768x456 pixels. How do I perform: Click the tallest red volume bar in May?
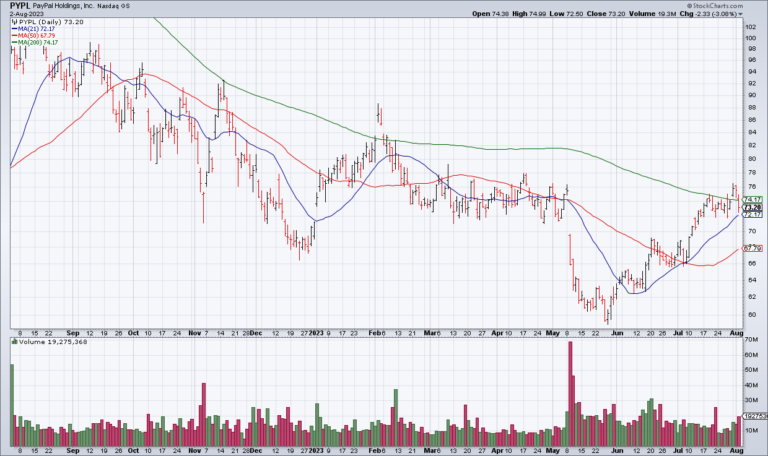(570, 394)
